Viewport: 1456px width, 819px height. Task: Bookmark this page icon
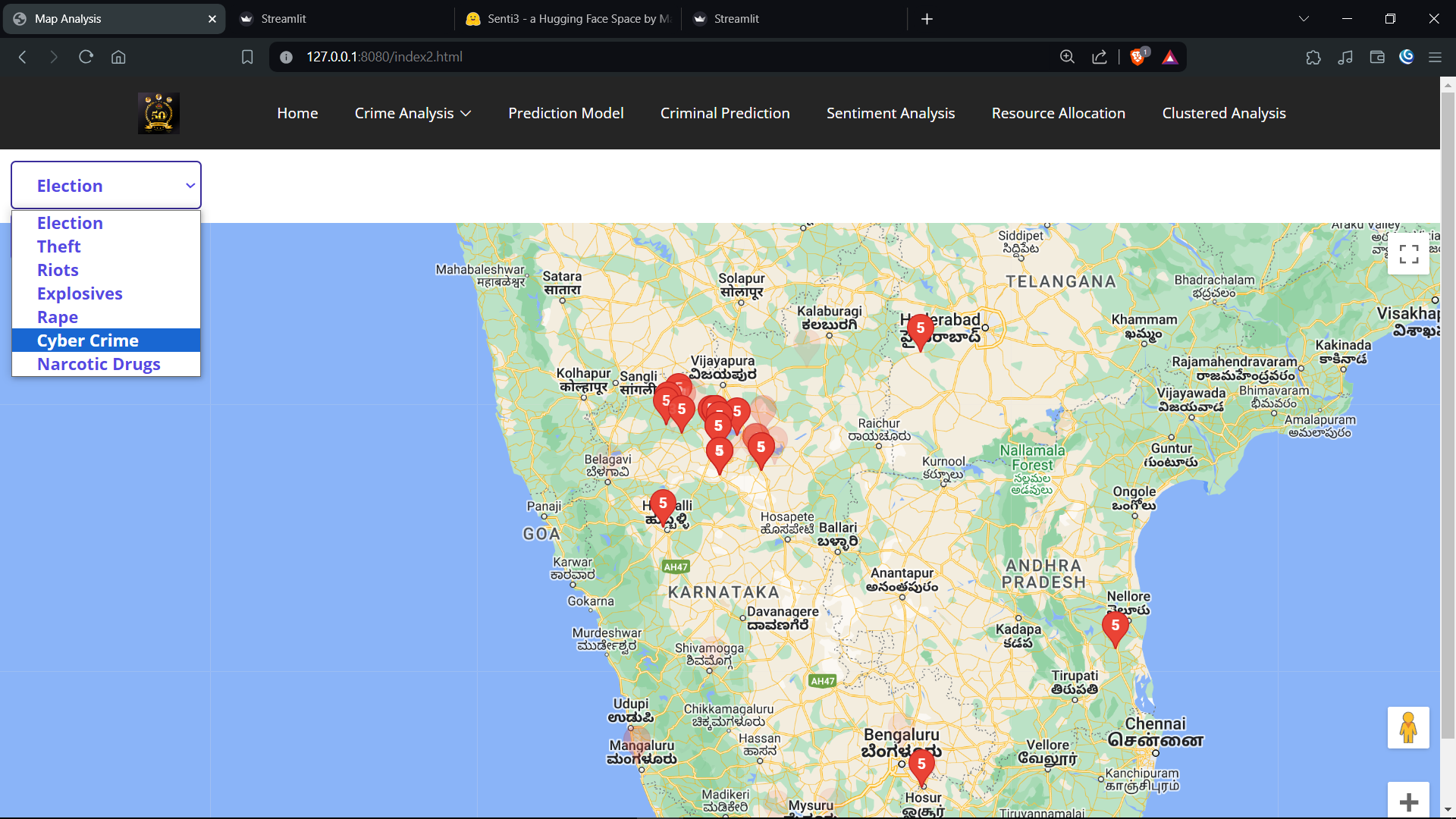point(247,57)
